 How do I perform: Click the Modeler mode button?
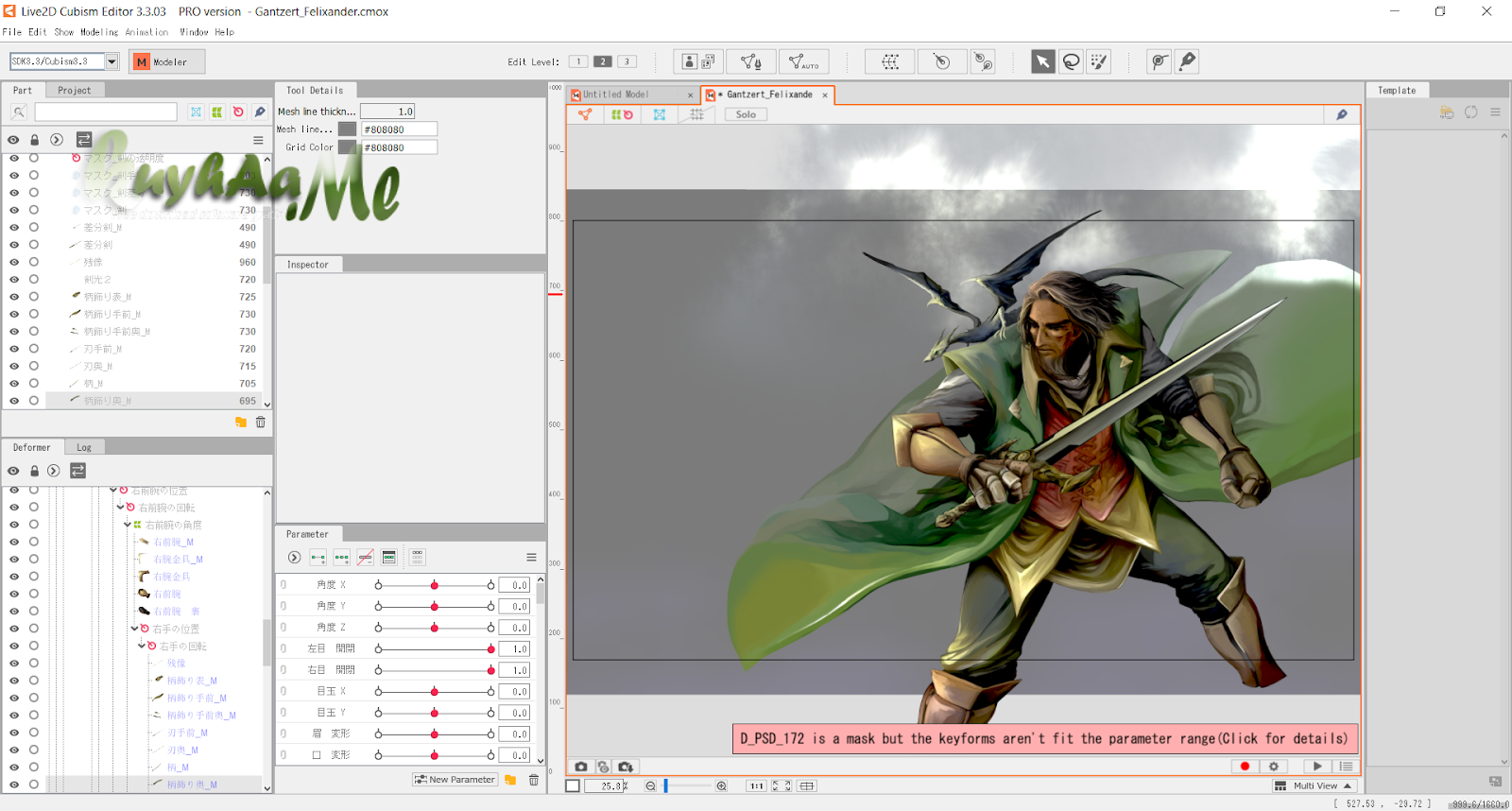click(167, 61)
